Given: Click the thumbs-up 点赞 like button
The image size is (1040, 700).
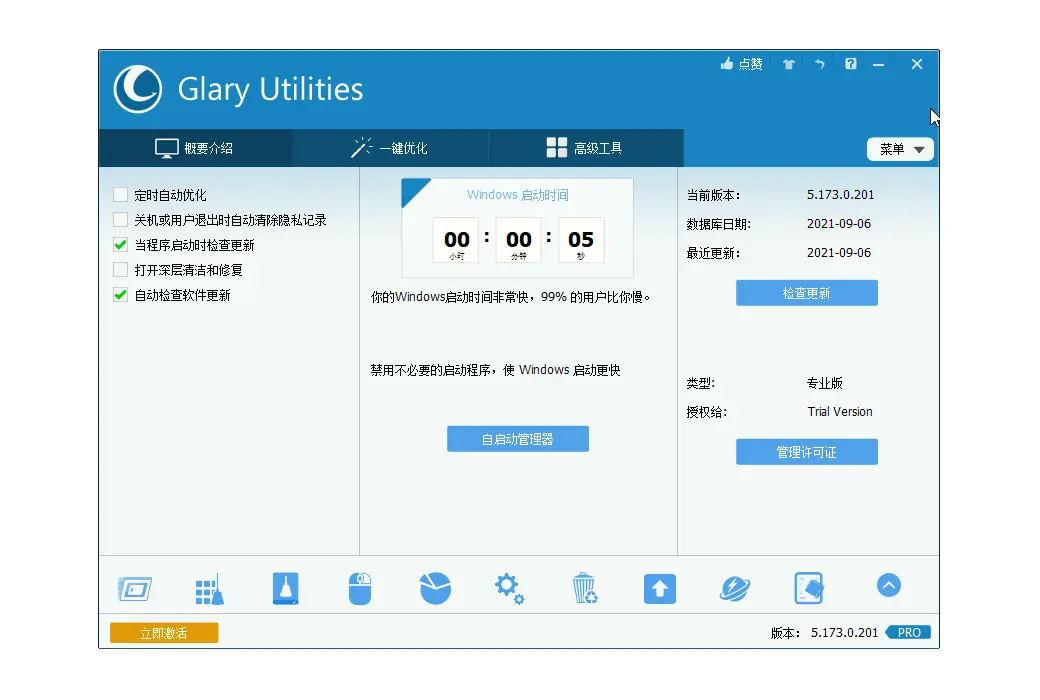Looking at the screenshot, I should [x=742, y=64].
